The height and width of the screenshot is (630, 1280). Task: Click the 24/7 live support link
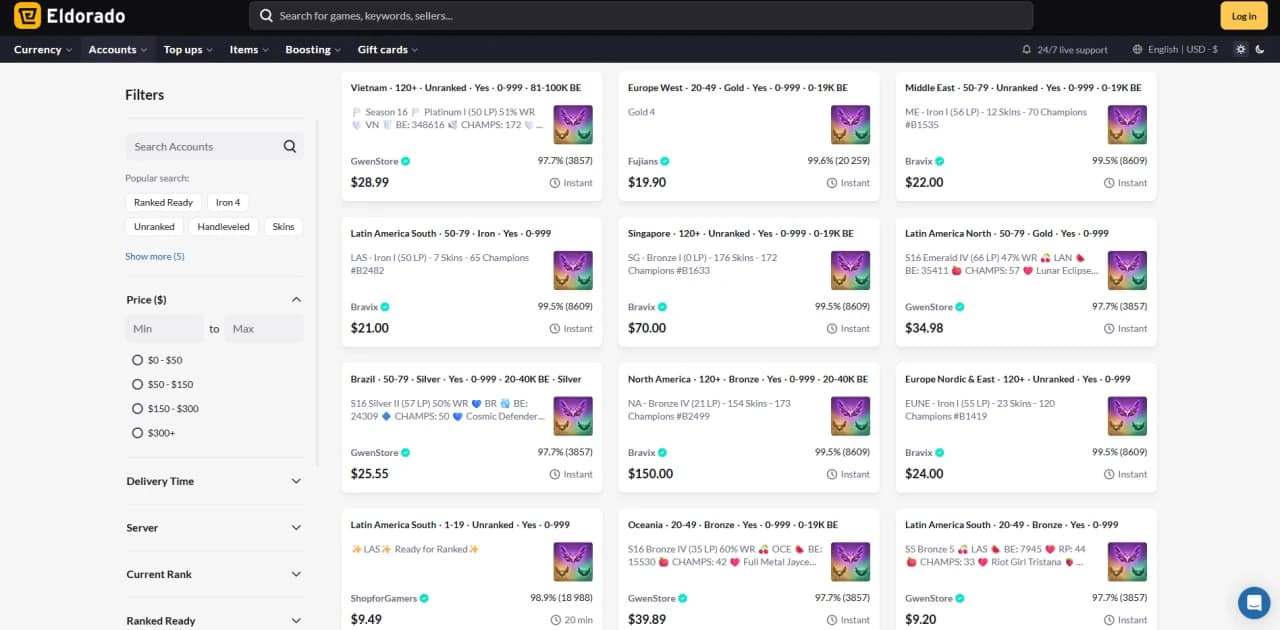1064,49
